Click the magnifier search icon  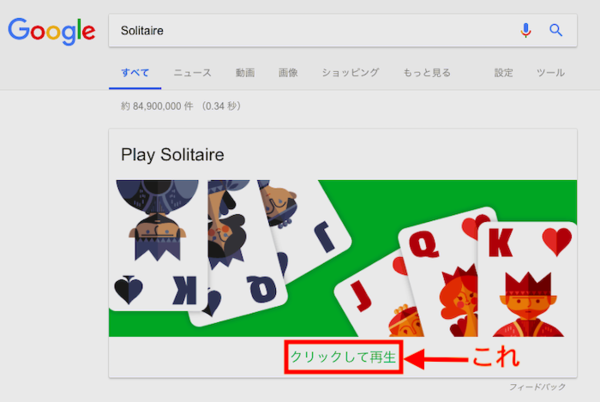(556, 30)
